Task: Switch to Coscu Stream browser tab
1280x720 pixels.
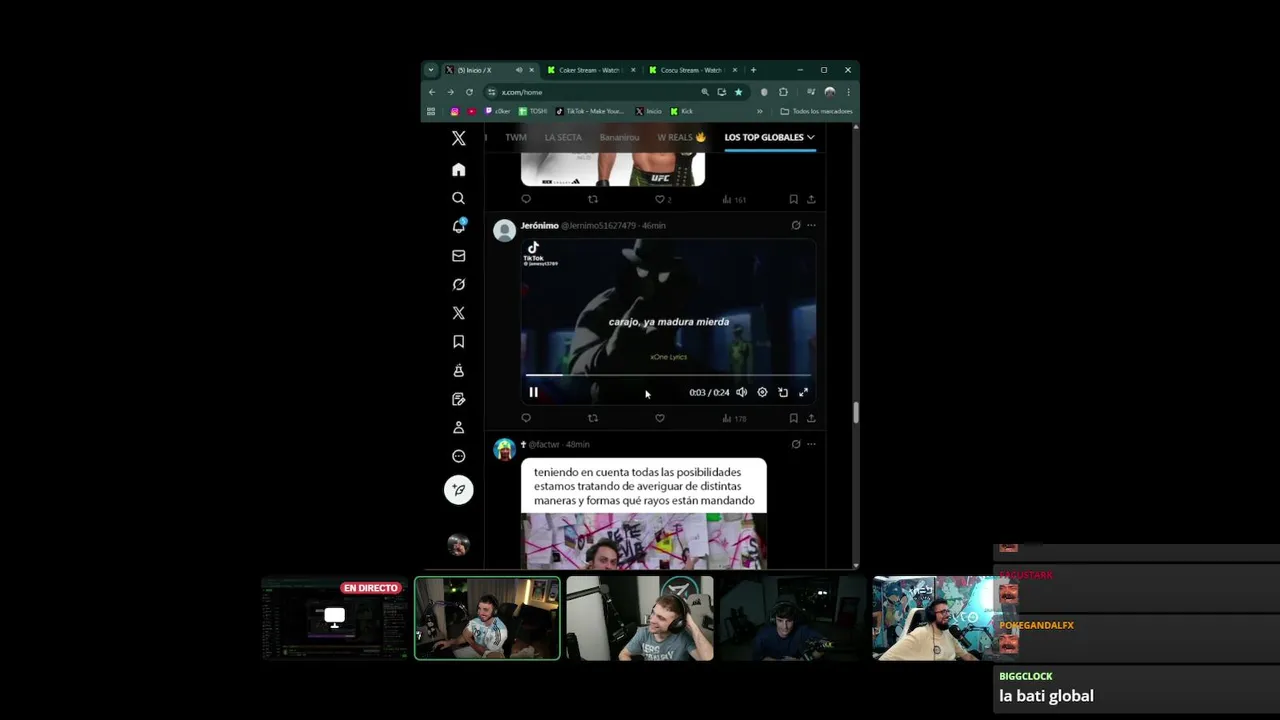Action: (691, 70)
